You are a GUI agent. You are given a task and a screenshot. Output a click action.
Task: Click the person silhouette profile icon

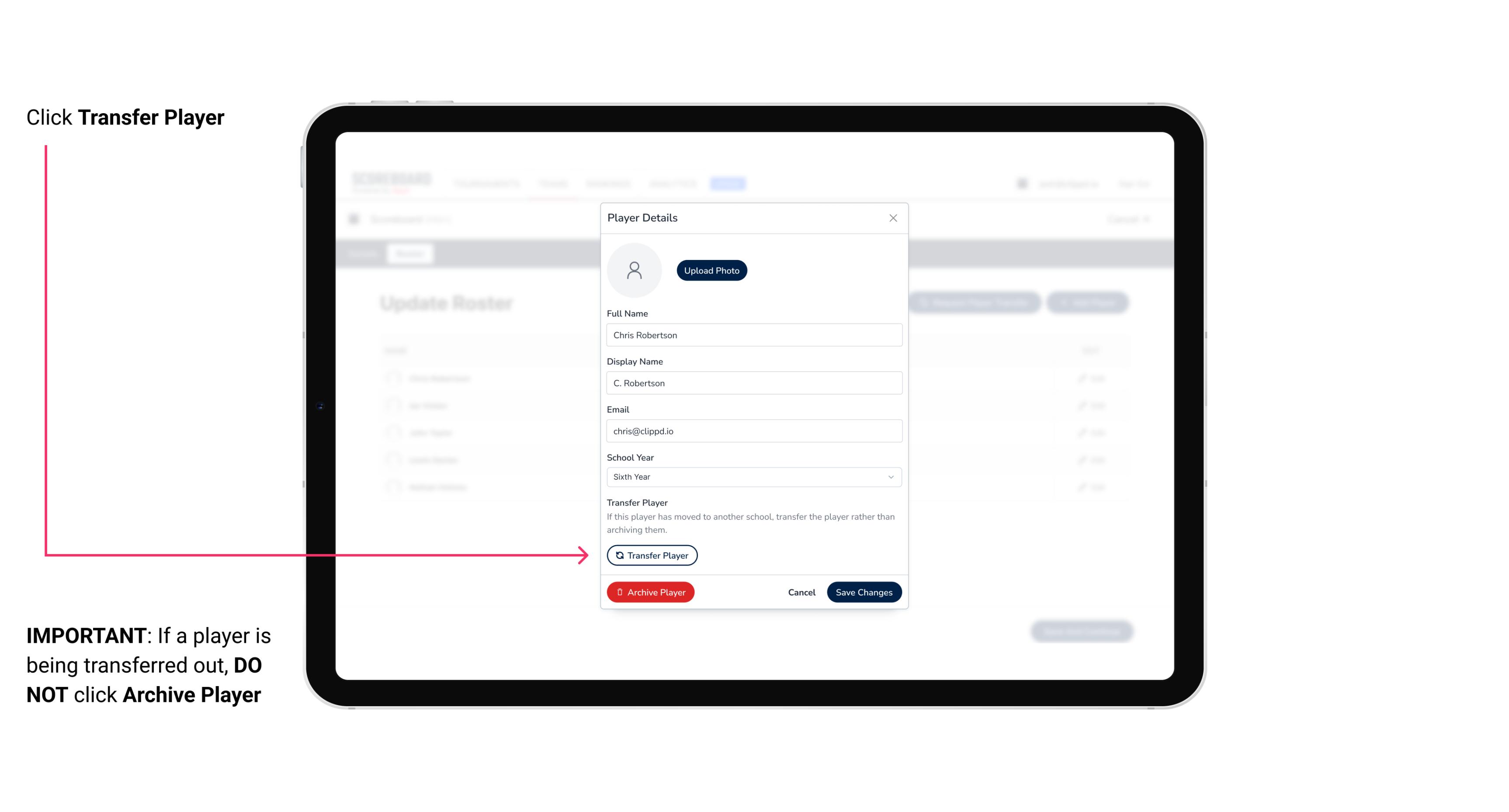(x=634, y=269)
